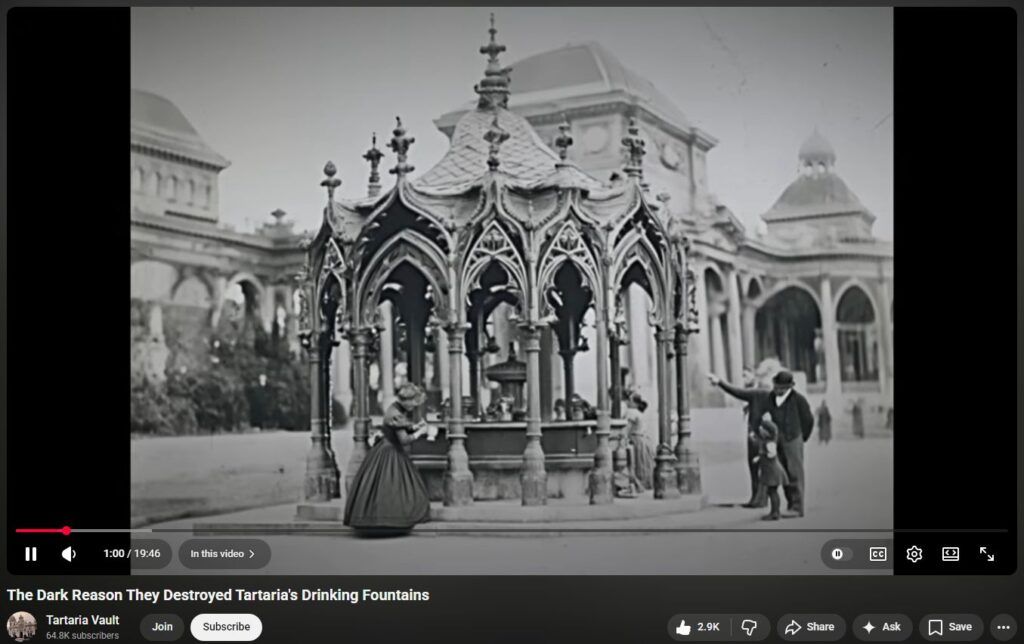Dislike the video with thumbs down

(750, 627)
